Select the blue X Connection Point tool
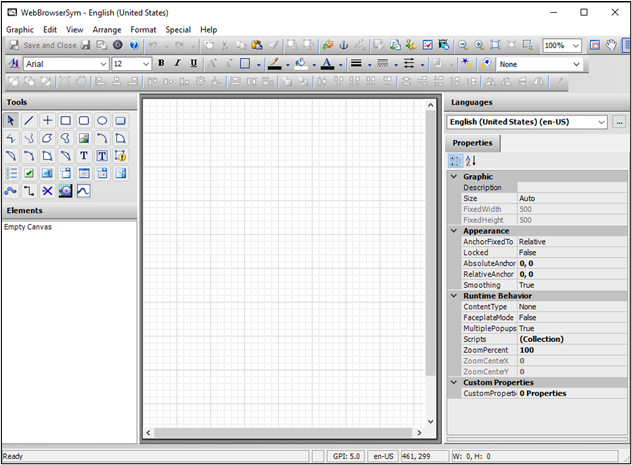The image size is (632, 465). tap(48, 191)
